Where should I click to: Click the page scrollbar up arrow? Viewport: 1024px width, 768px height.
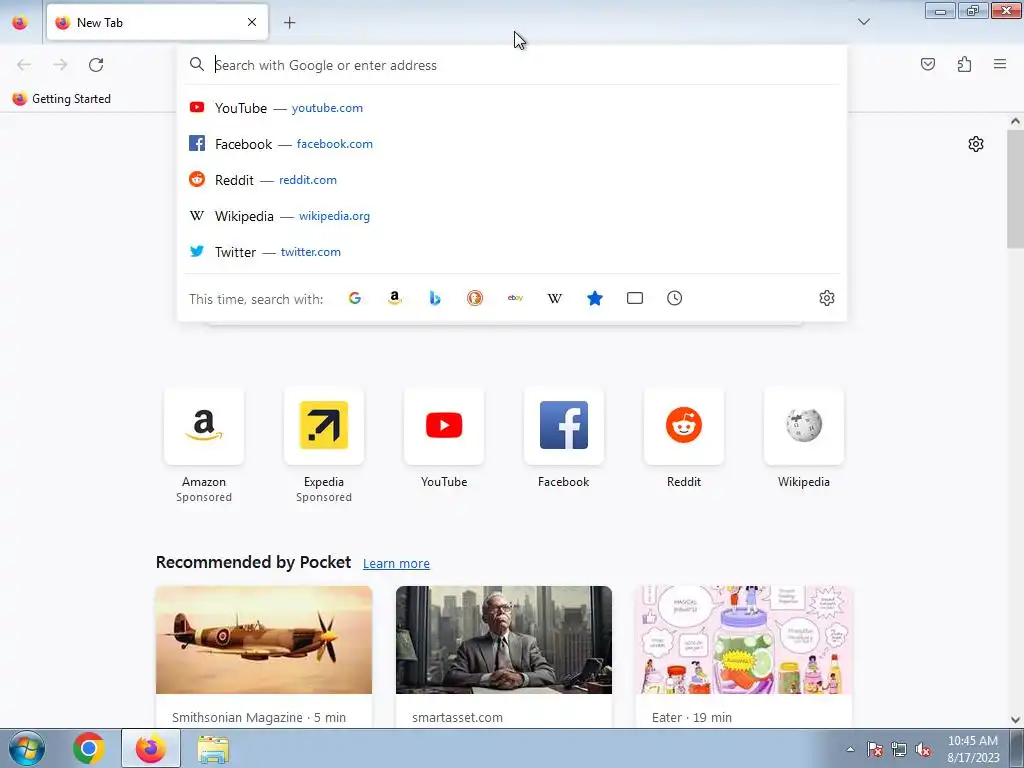click(x=1015, y=121)
